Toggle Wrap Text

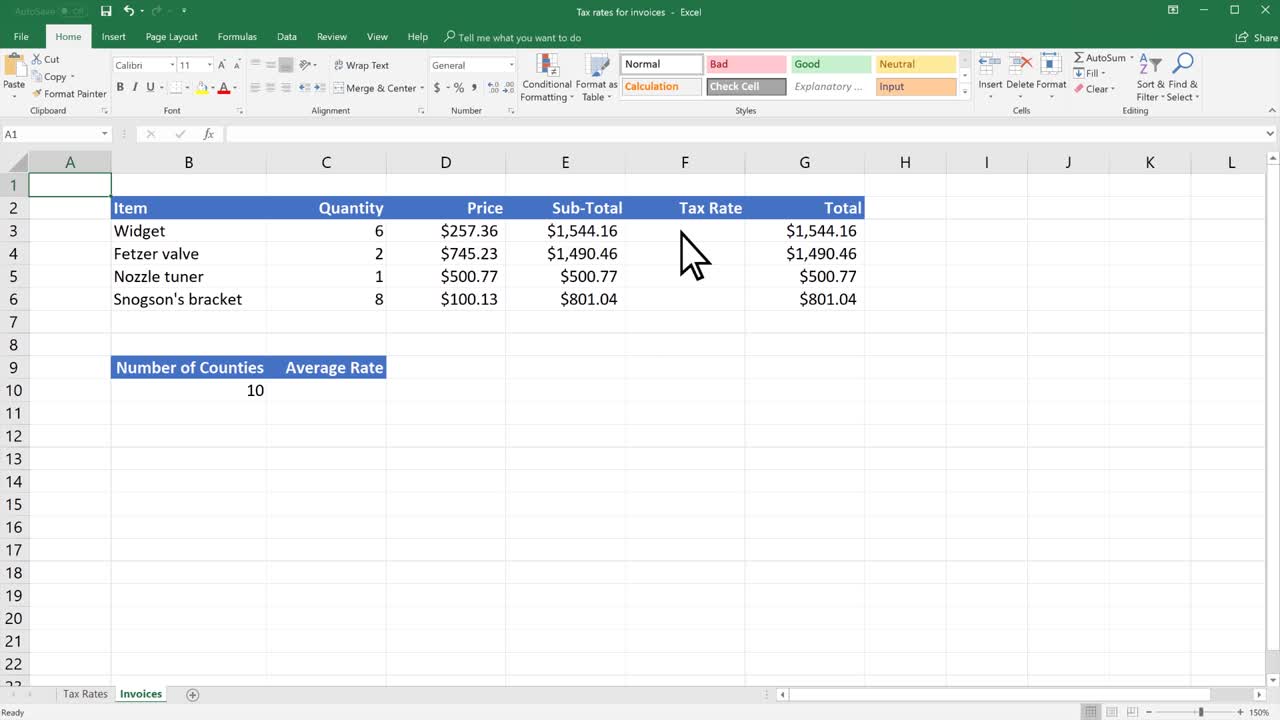pos(361,65)
